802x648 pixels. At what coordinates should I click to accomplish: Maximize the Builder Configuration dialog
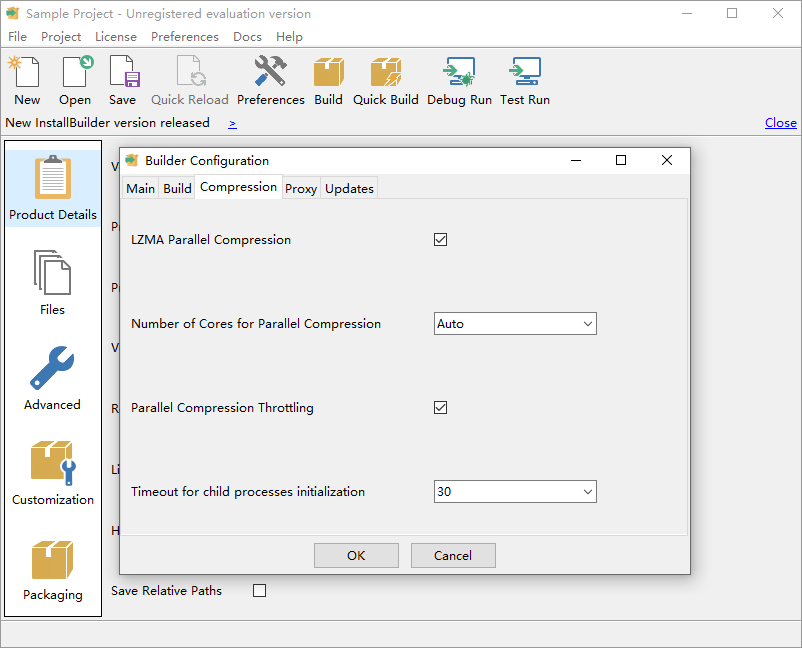point(621,160)
